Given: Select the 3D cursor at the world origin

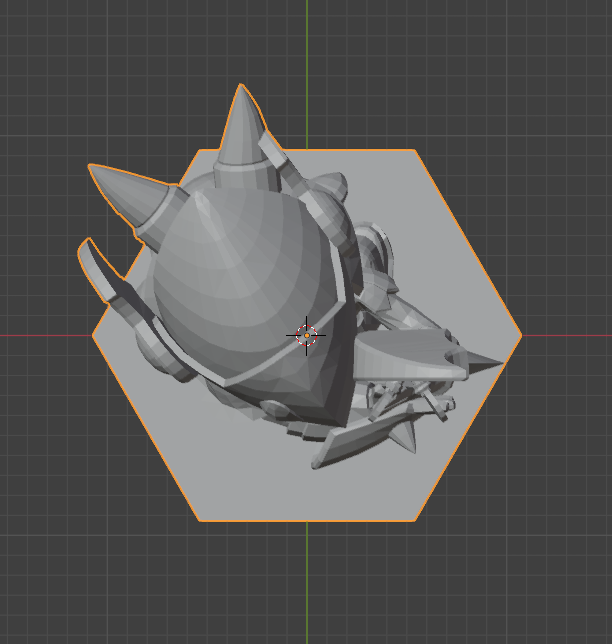Looking at the screenshot, I should 306,336.
